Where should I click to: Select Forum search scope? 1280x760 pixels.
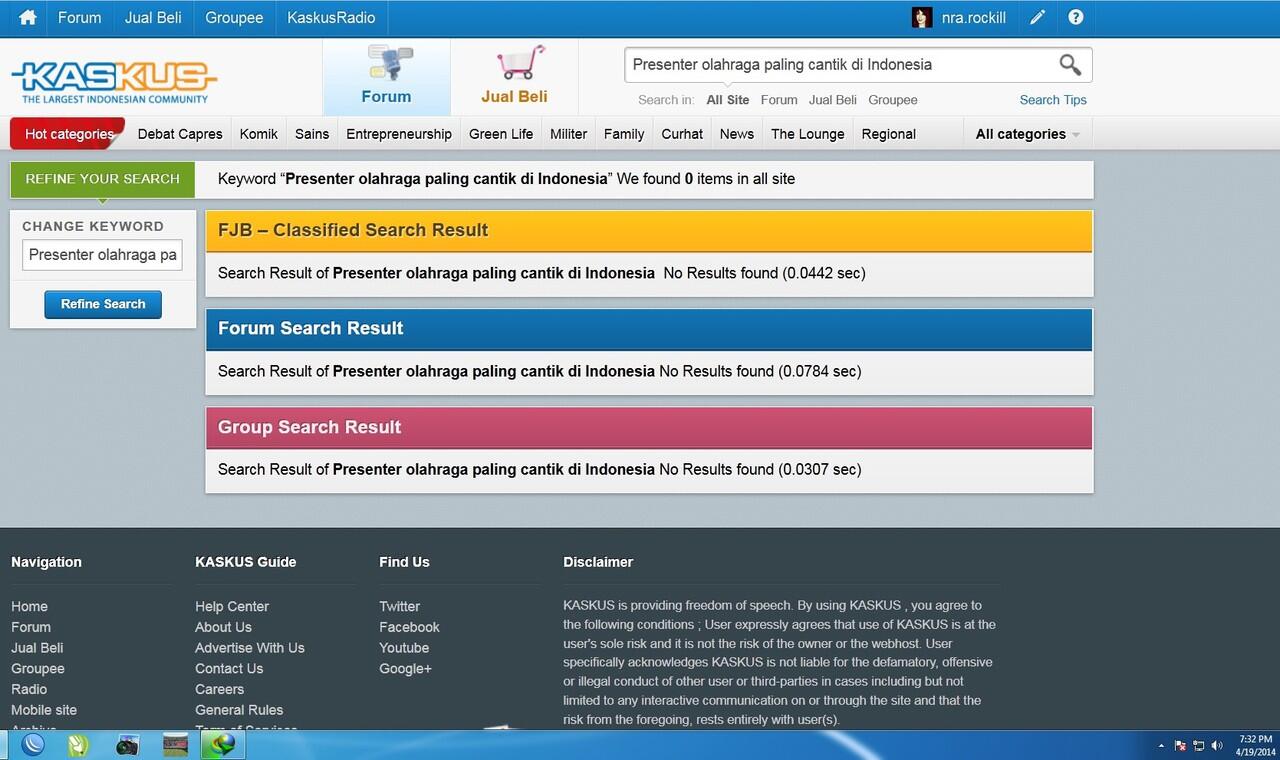779,100
